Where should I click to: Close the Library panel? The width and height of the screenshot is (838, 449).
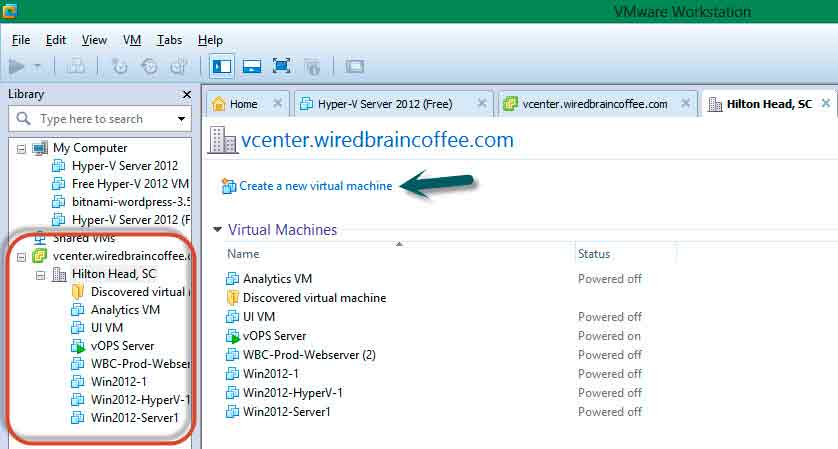(187, 95)
